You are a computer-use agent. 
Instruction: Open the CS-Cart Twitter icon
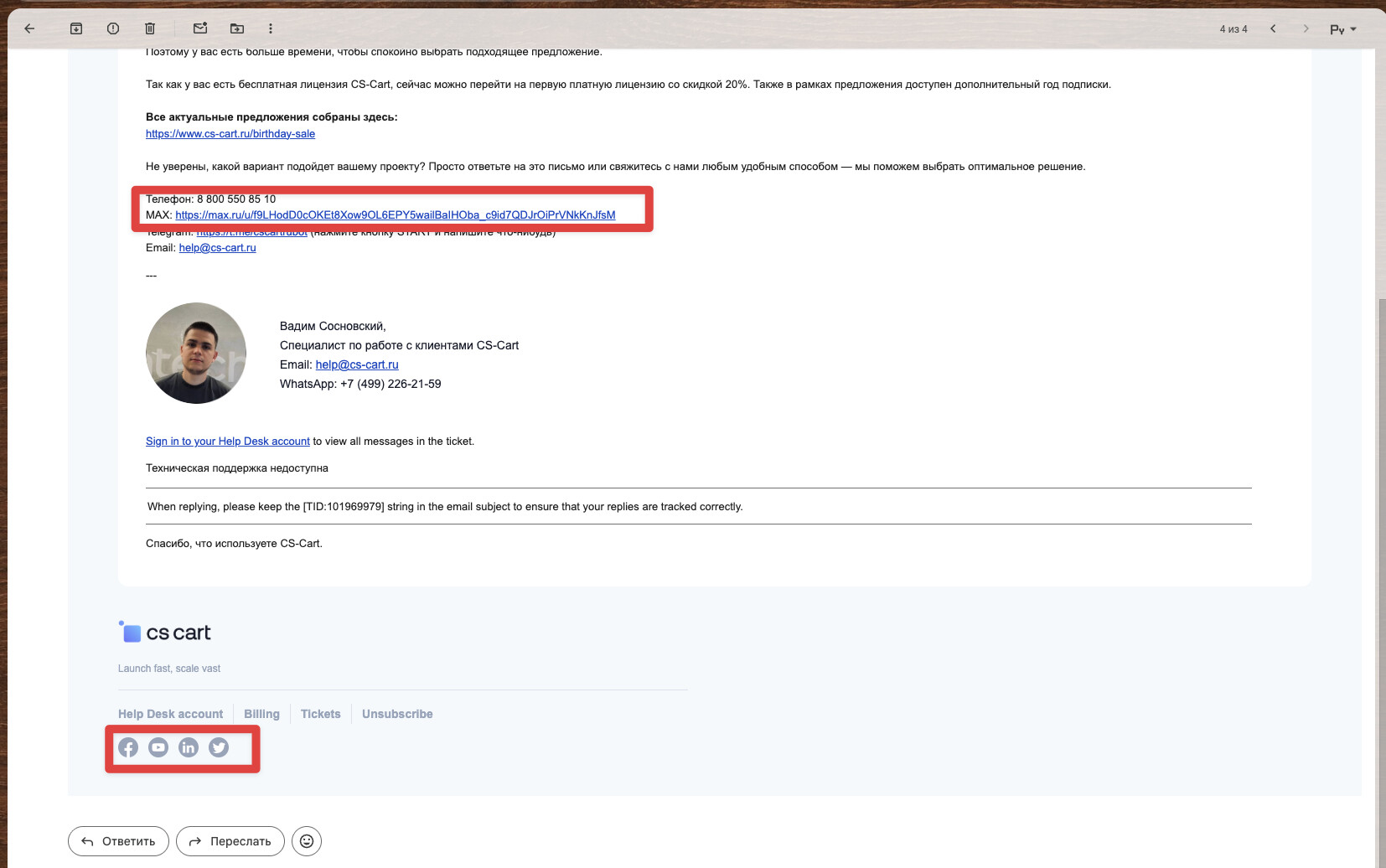(219, 747)
